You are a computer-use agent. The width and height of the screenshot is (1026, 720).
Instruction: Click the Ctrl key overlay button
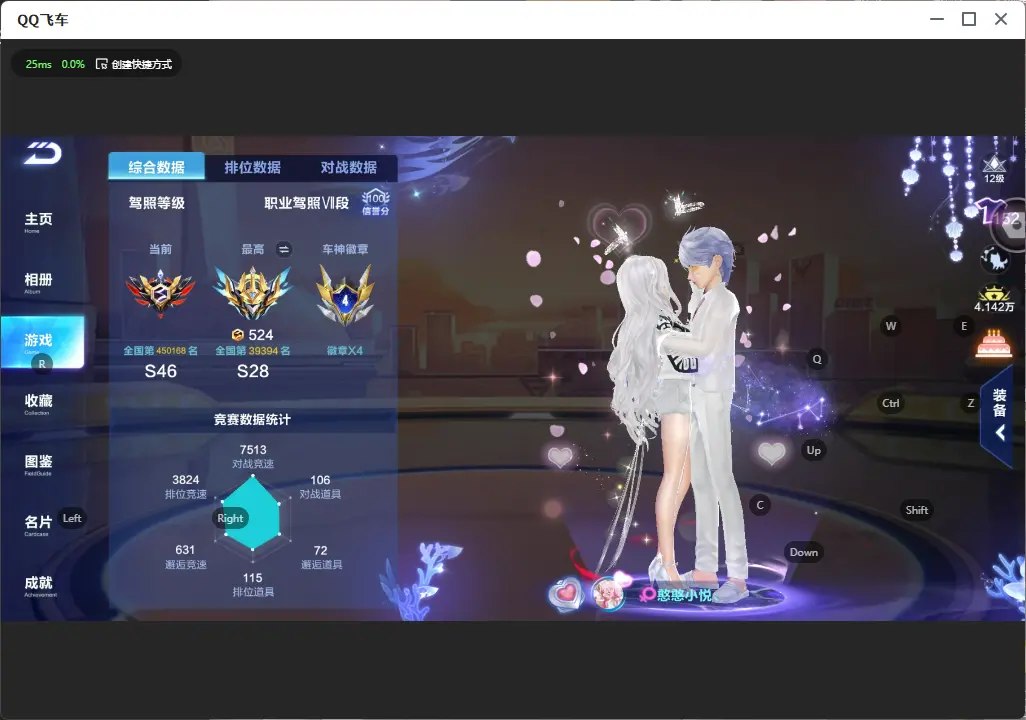tap(891, 403)
